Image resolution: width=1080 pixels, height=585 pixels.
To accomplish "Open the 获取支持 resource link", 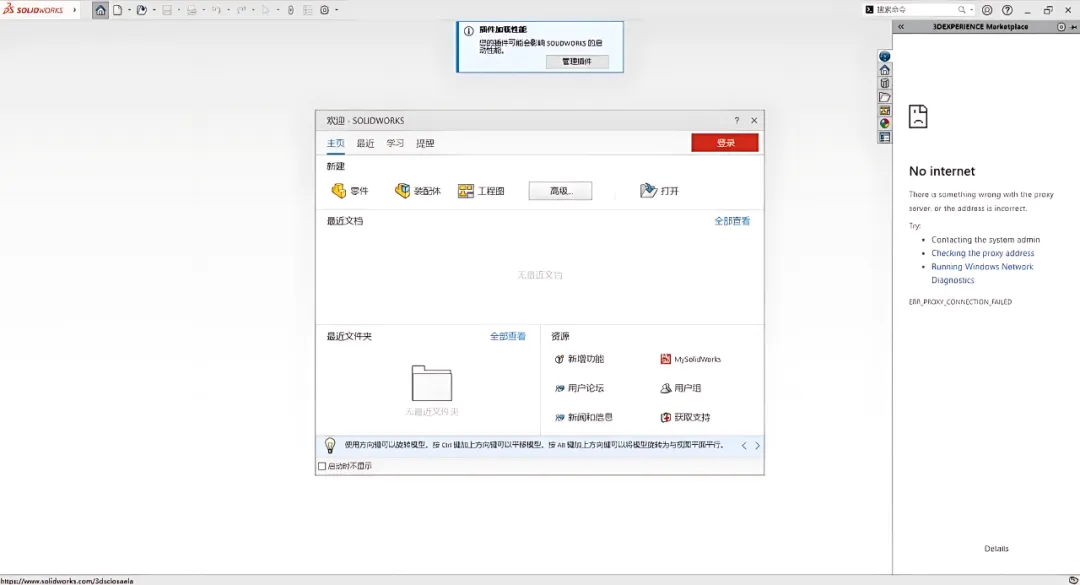I will click(x=685, y=417).
